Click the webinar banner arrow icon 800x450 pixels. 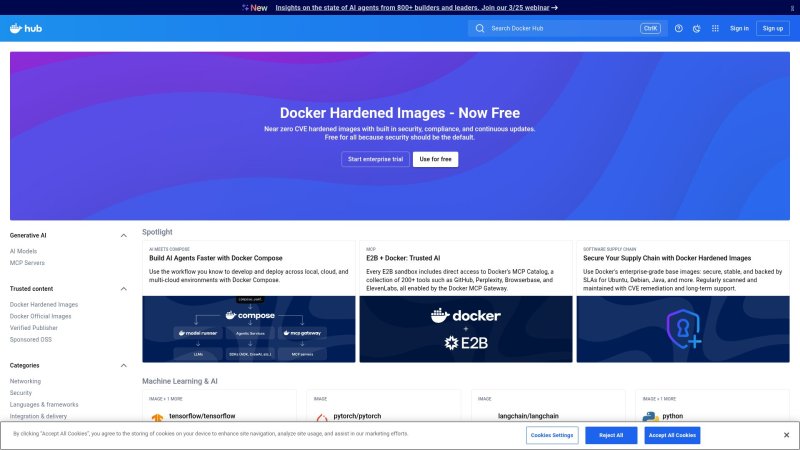[555, 8]
